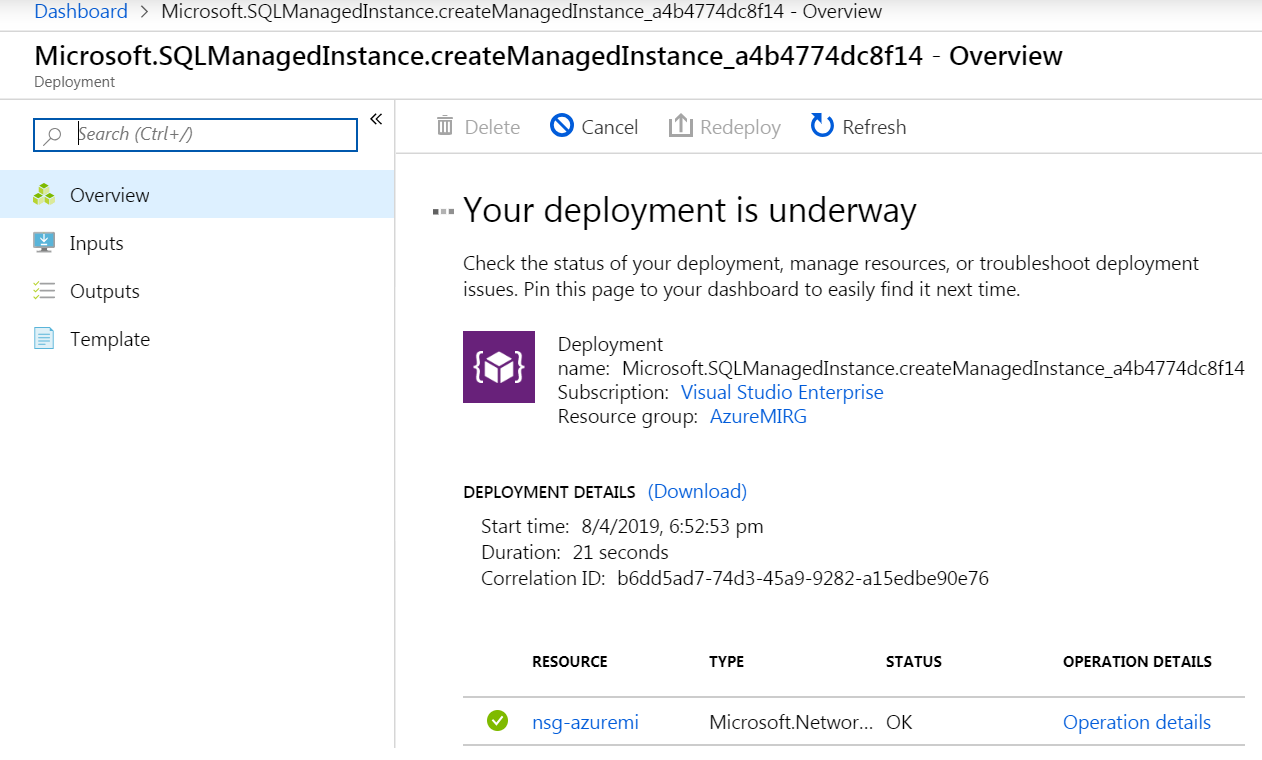
Task: Click the green success checkmark for nsg-azuremi
Action: [x=497, y=720]
